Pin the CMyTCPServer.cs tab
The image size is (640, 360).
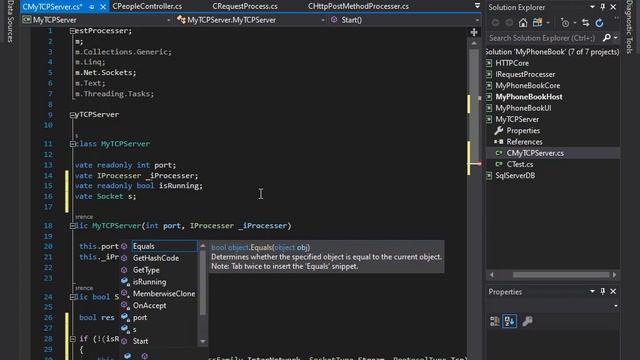[x=91, y=7]
